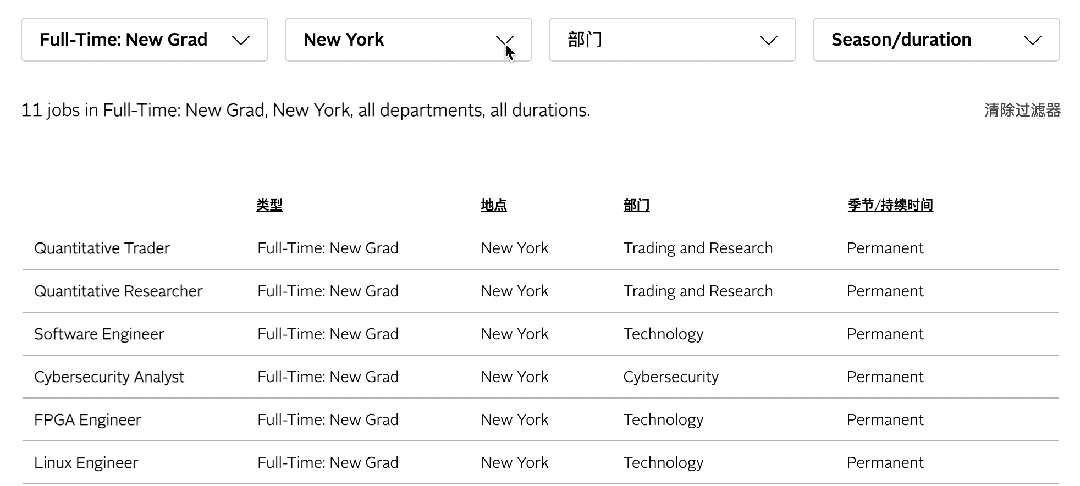
Task: Sort table by 地点 column header
Action: (493, 205)
